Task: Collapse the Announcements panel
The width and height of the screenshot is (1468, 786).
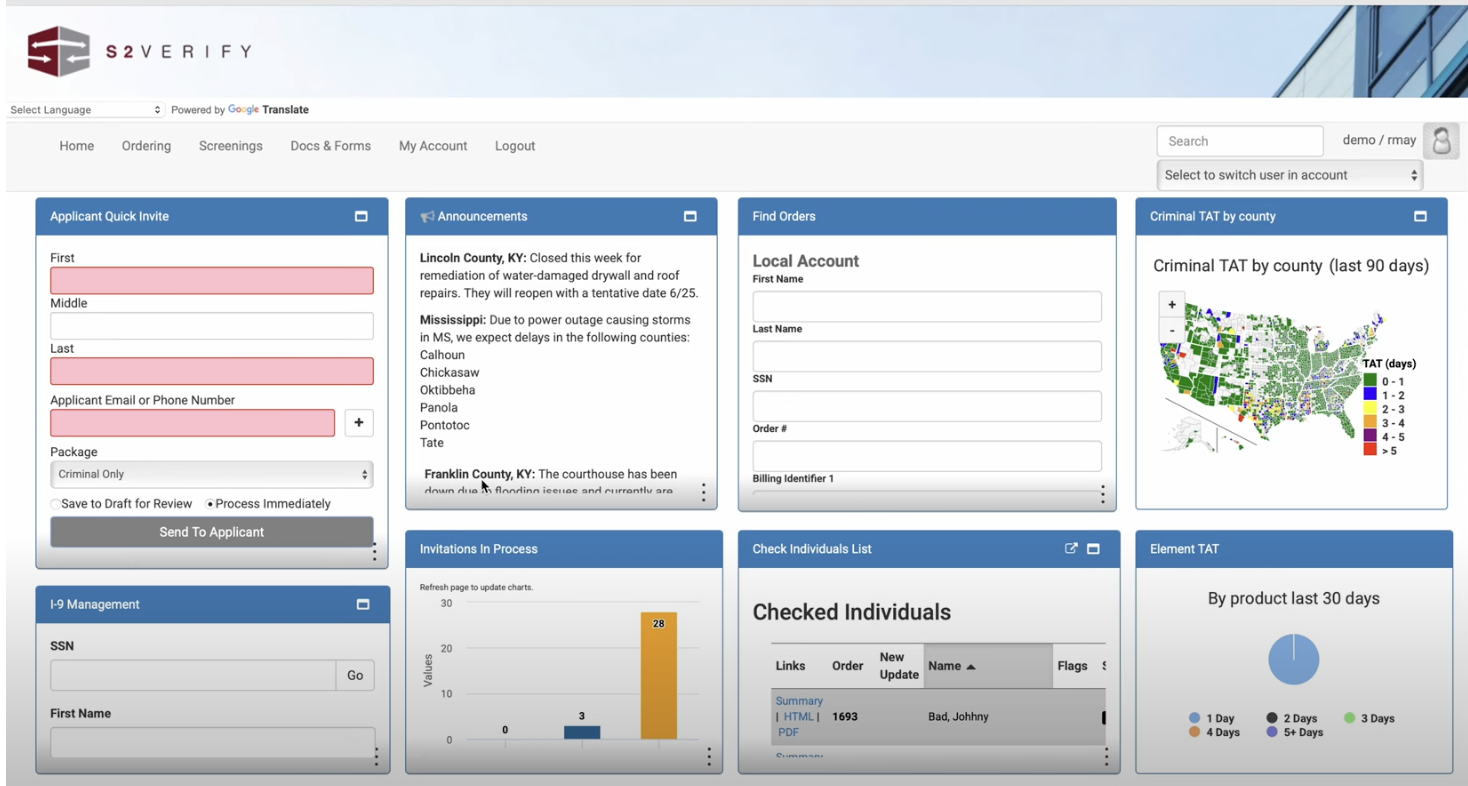Action: [690, 216]
